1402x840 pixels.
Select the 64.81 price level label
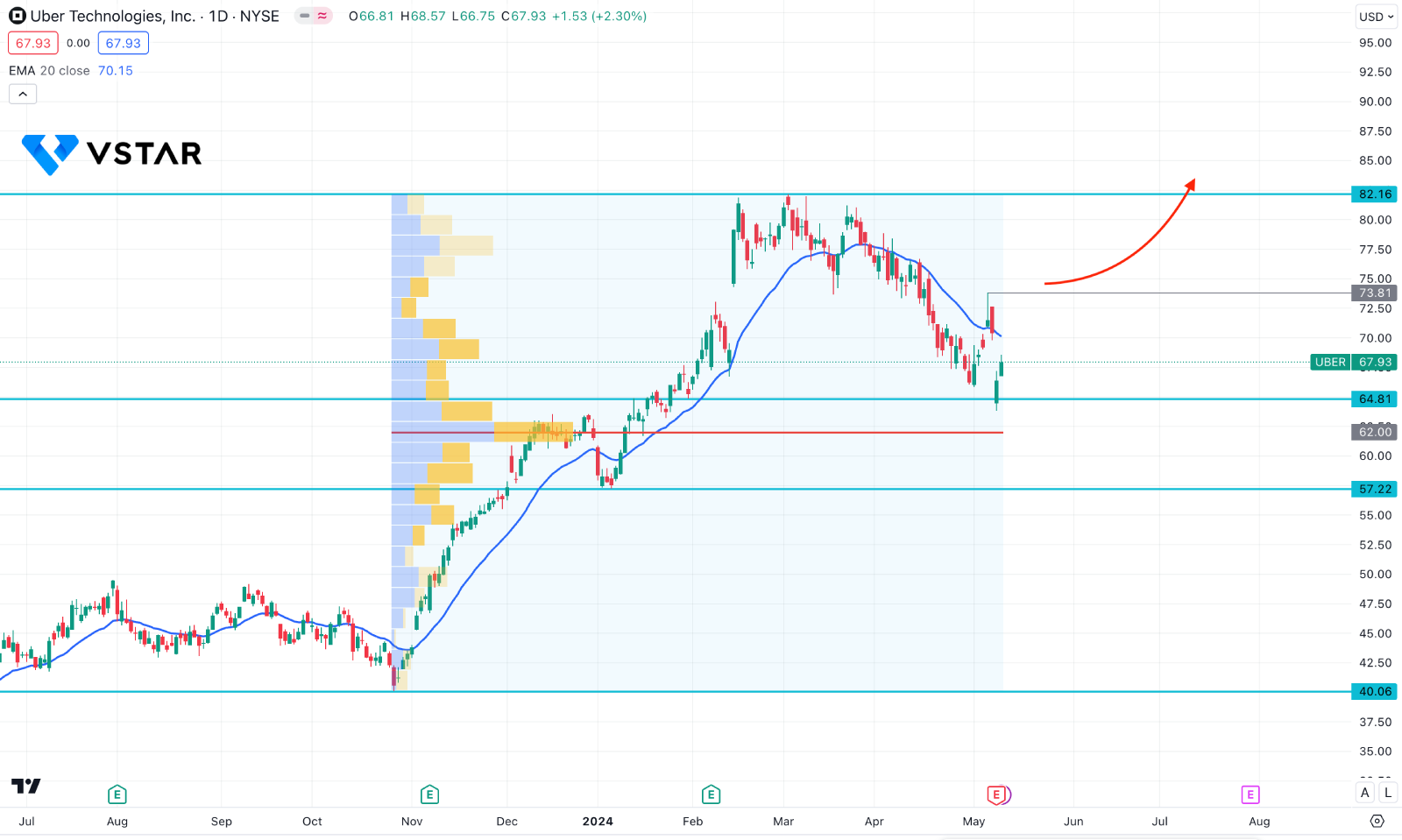point(1375,399)
